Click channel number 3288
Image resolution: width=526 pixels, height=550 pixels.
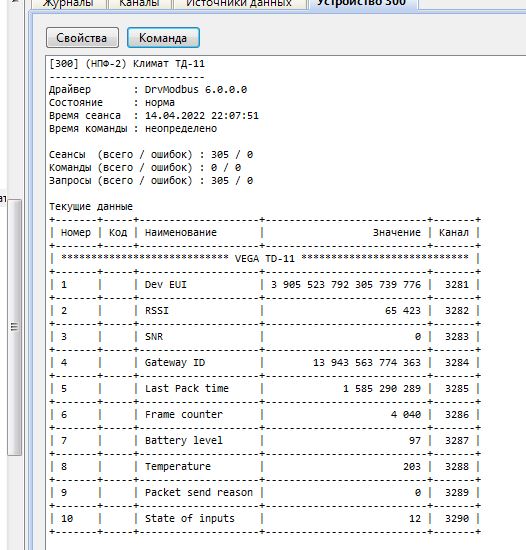click(457, 466)
